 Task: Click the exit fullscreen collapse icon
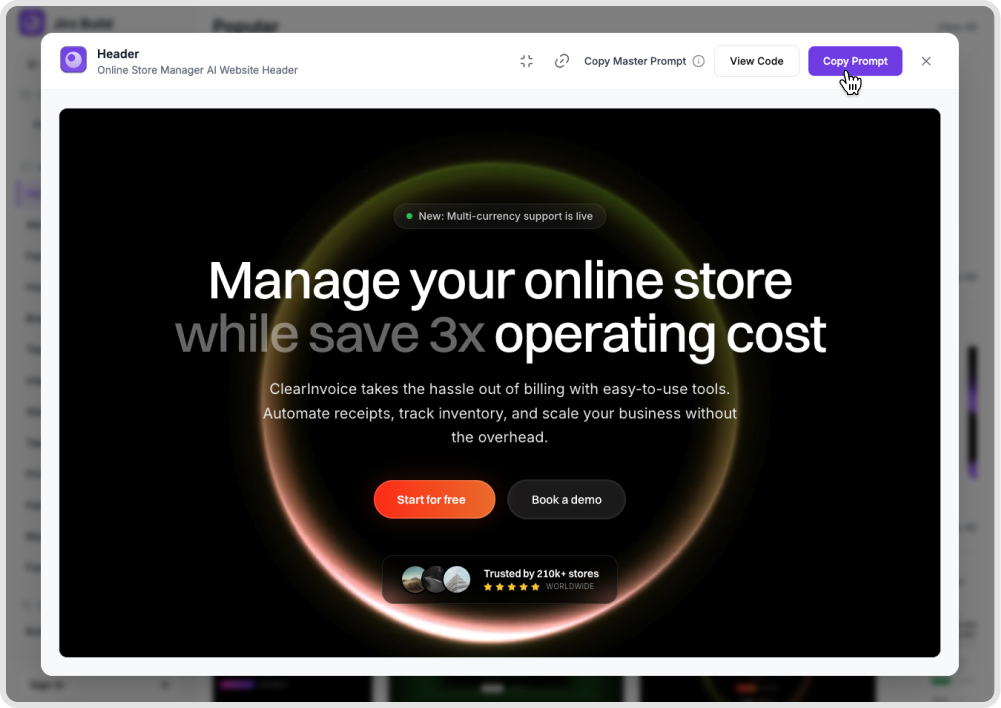(x=527, y=61)
